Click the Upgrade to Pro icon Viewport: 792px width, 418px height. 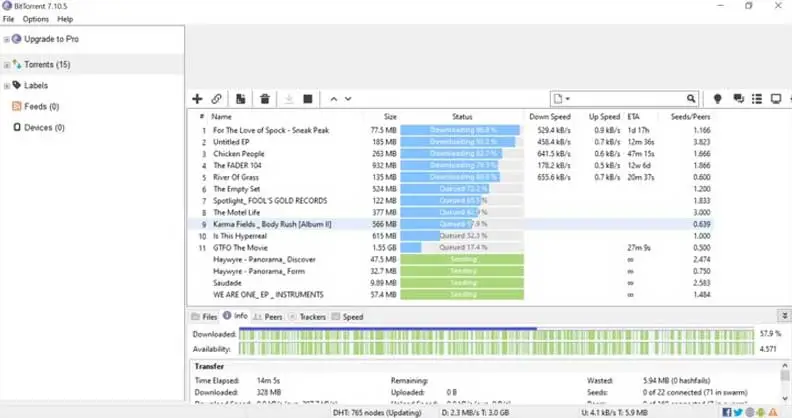coord(16,38)
